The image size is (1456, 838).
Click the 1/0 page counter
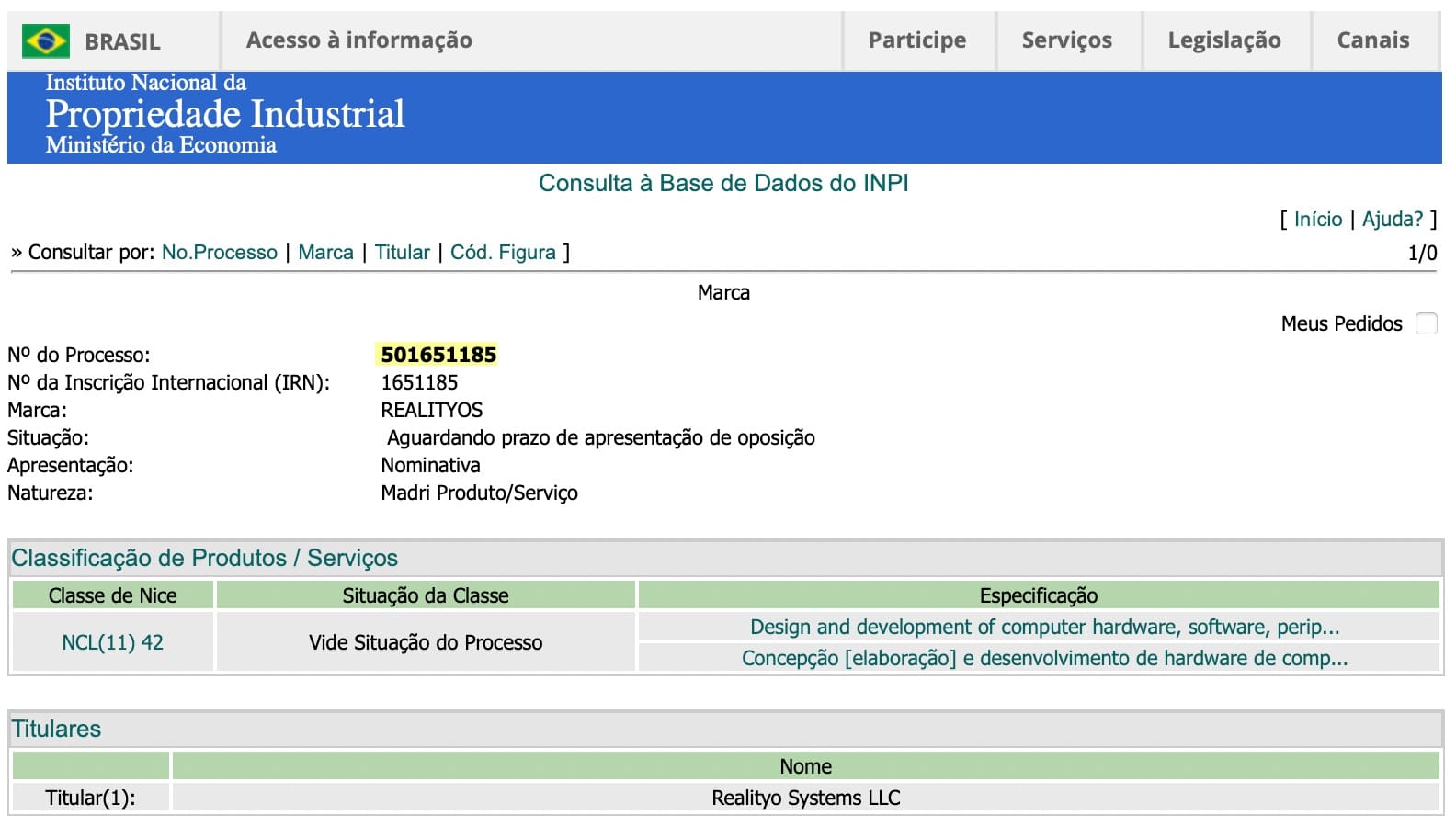tap(1422, 253)
